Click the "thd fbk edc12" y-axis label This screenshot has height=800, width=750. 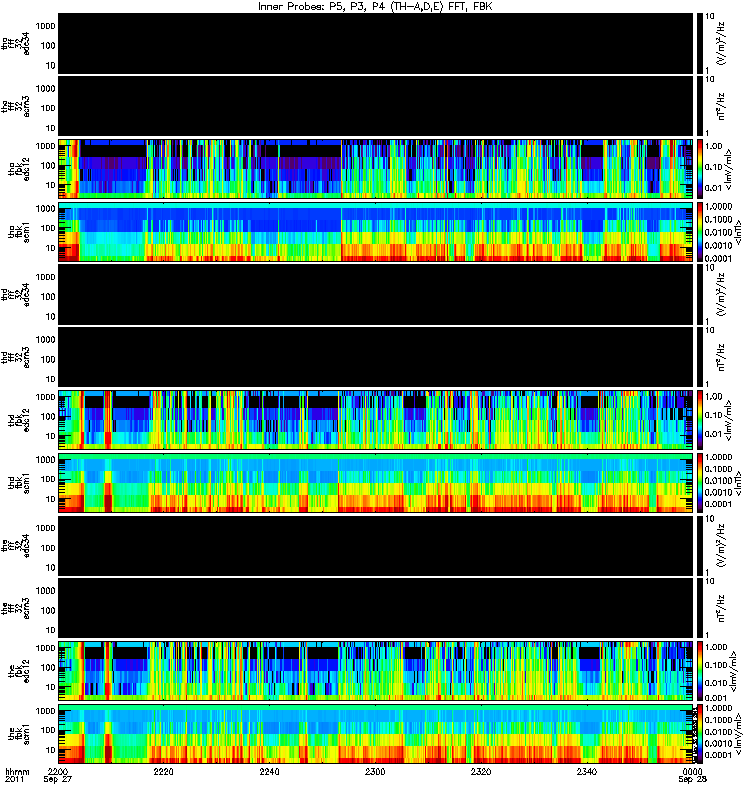(x=19, y=420)
